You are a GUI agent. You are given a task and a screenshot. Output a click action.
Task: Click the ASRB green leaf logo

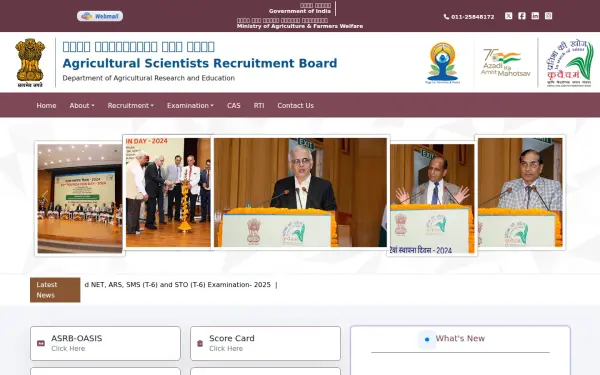pos(570,63)
